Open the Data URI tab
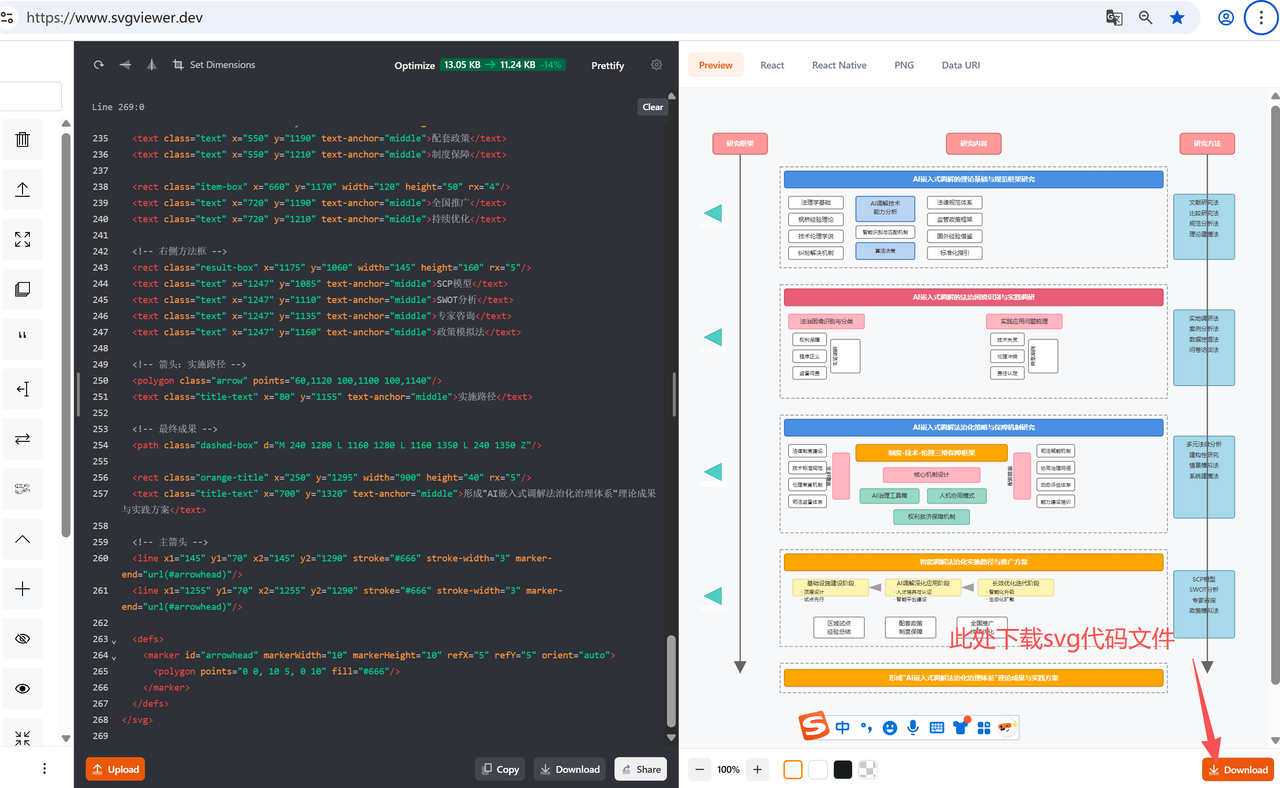Screen dimensions: 1280x788 pyautogui.click(x=960, y=65)
